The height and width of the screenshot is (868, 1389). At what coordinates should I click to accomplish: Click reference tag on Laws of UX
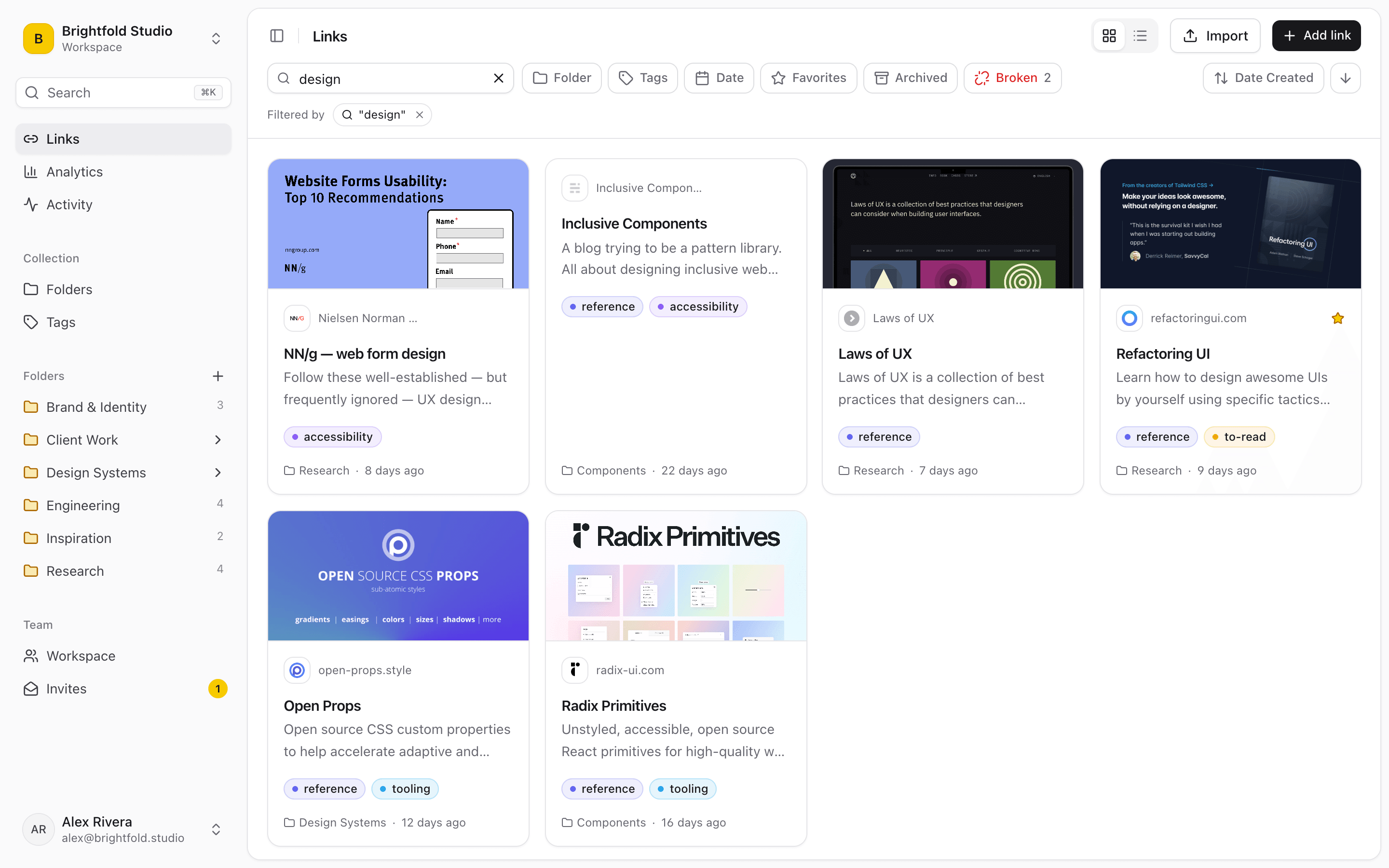click(x=879, y=437)
